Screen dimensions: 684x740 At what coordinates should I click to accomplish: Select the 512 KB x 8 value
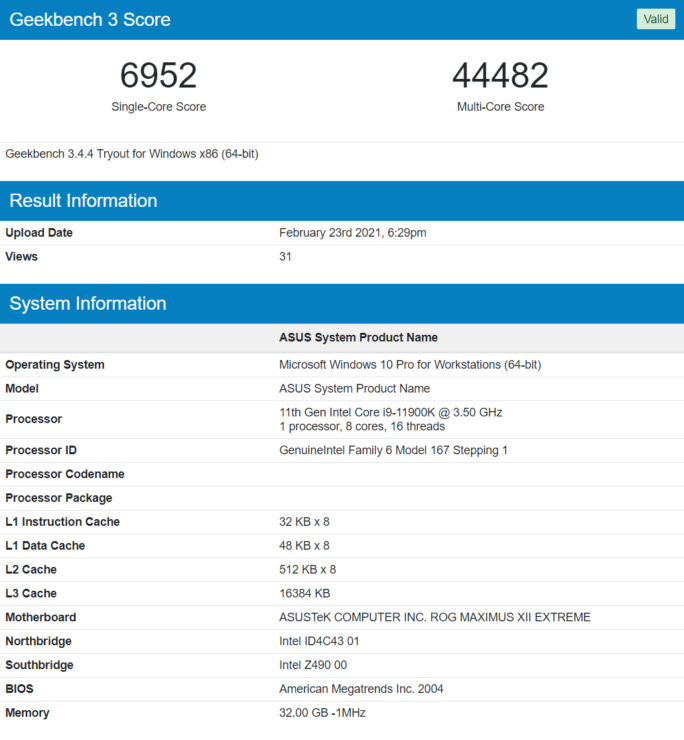point(307,570)
